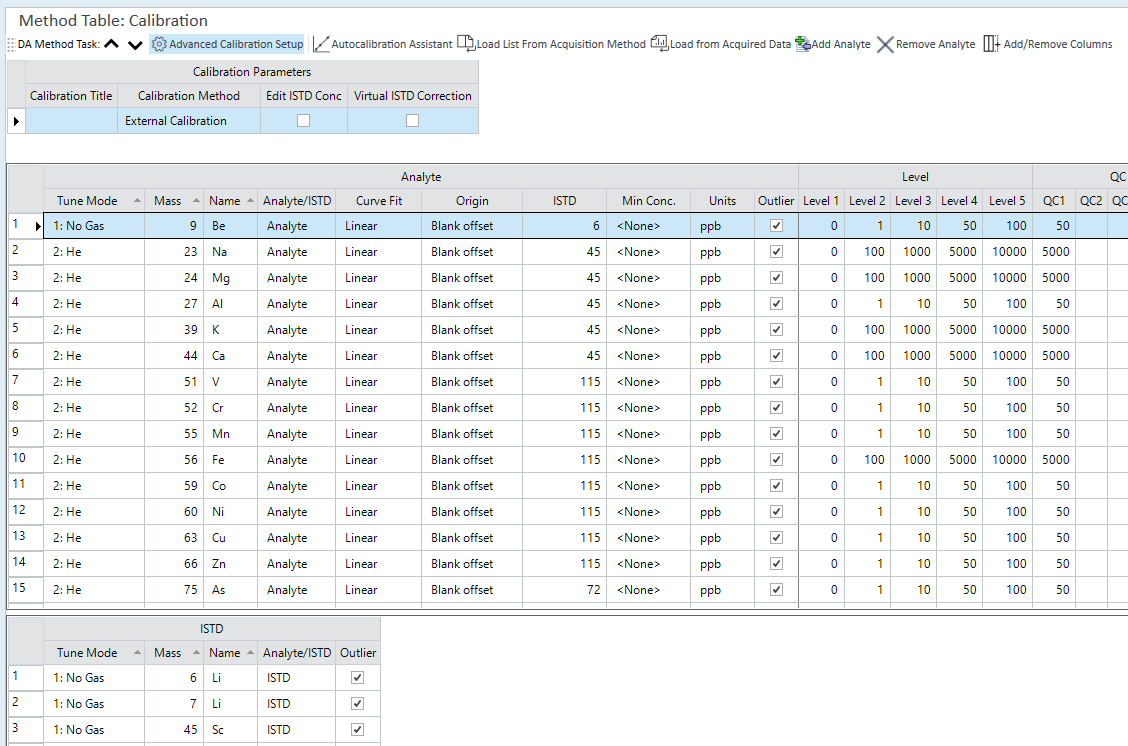This screenshot has width=1128, height=746.
Task: Sort ISTD table by Name header
Action: coord(230,652)
